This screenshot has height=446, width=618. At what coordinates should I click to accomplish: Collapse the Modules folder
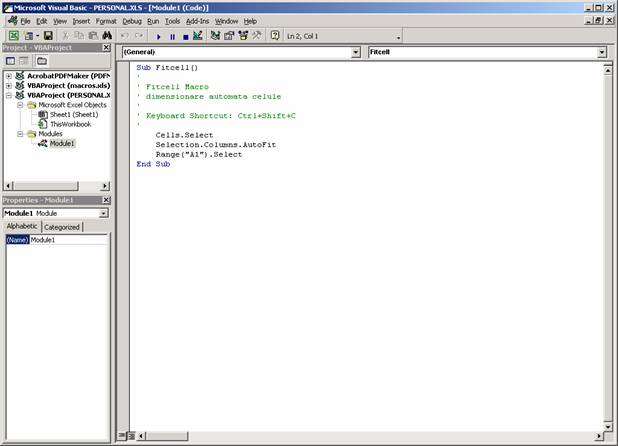[19, 133]
